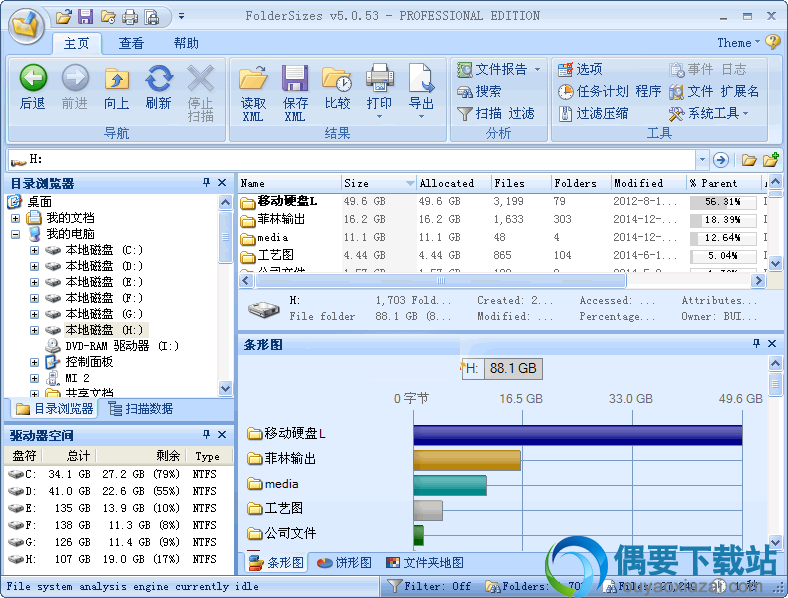Click the 移动硬盘L blue bar

[578, 435]
